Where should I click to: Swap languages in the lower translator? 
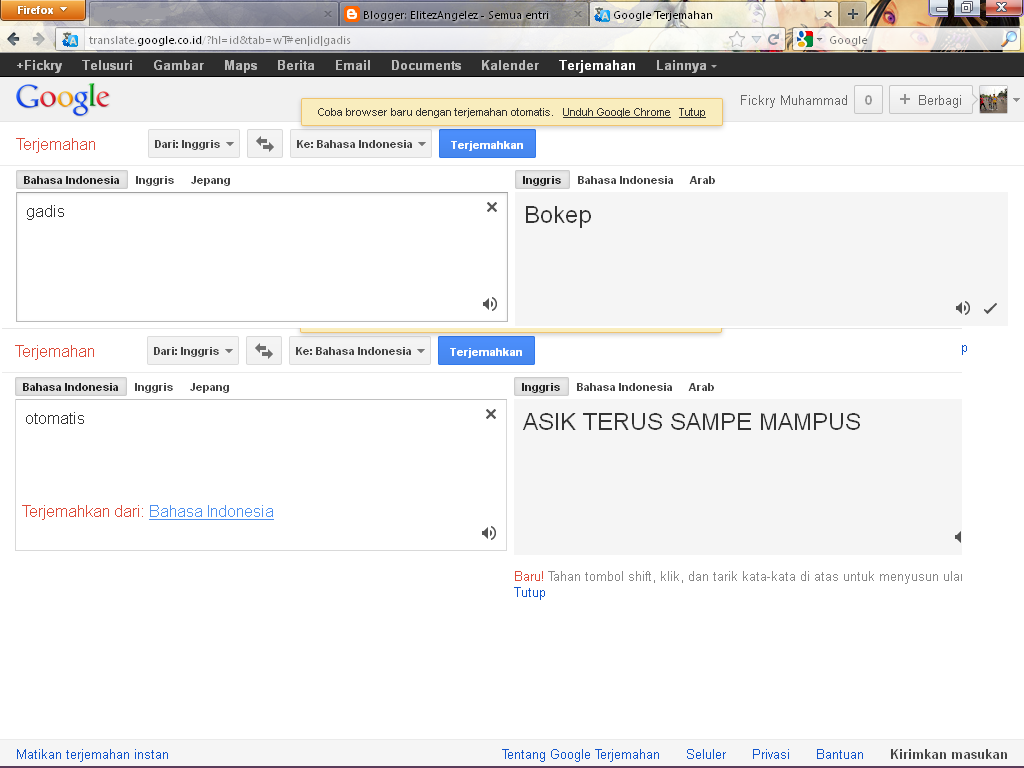coord(264,351)
